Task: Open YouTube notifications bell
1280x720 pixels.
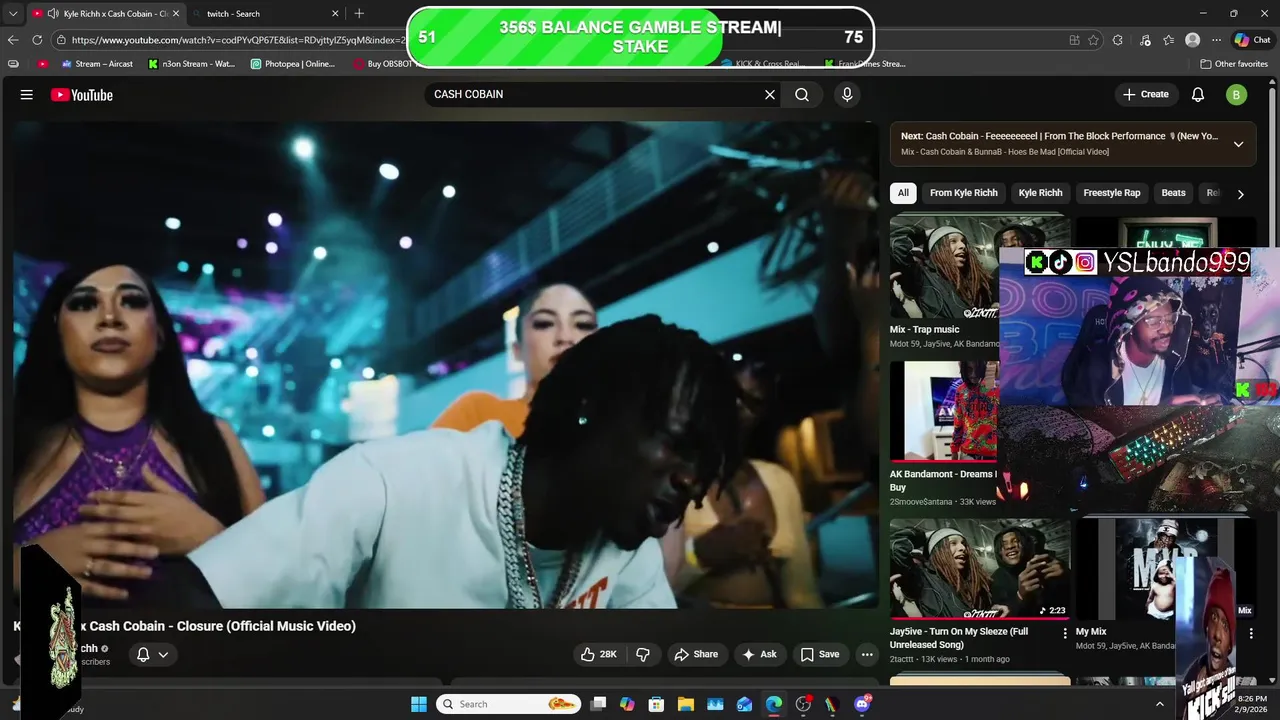Action: 1198,95
